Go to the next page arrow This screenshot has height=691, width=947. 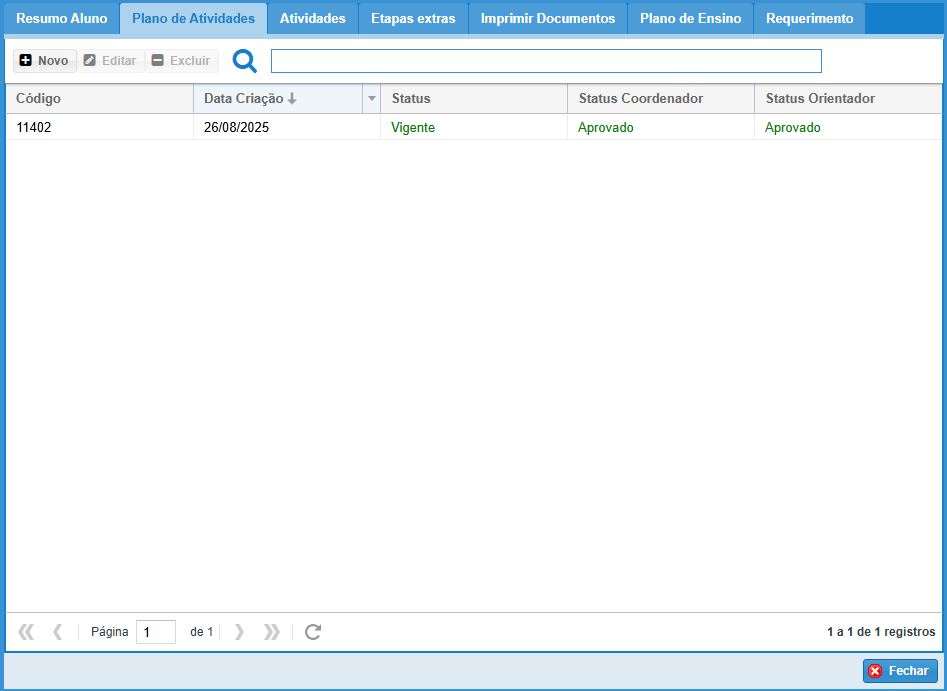point(239,632)
